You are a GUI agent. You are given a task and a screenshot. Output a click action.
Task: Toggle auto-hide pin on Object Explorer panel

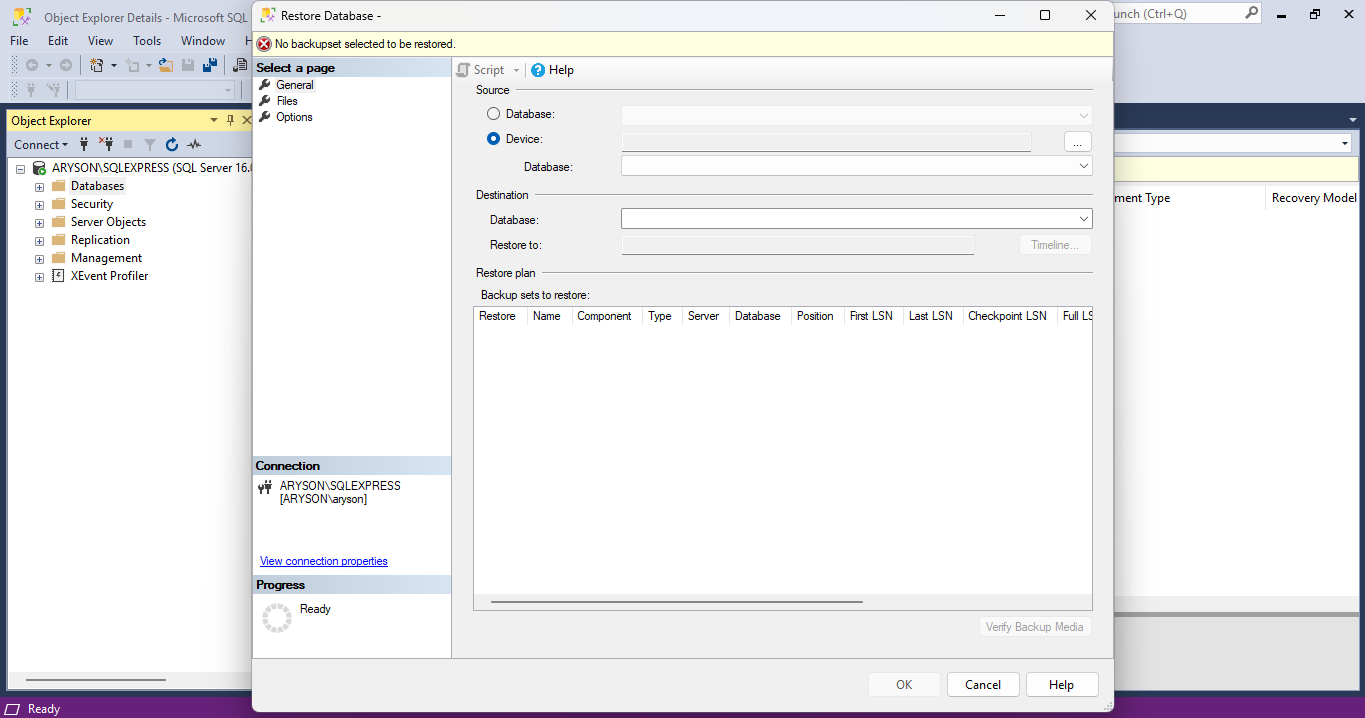point(231,119)
